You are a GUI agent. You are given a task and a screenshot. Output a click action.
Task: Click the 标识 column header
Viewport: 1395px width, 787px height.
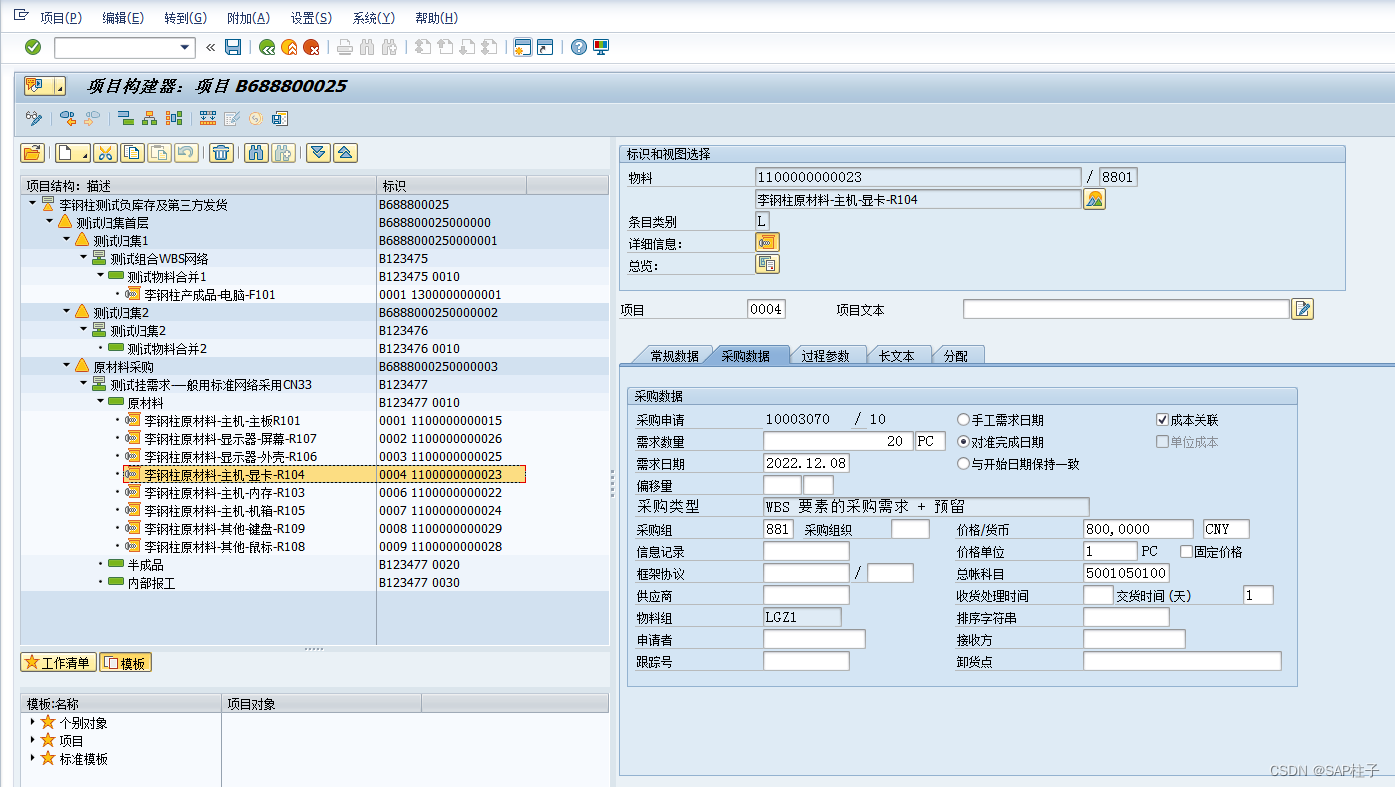tap(451, 186)
